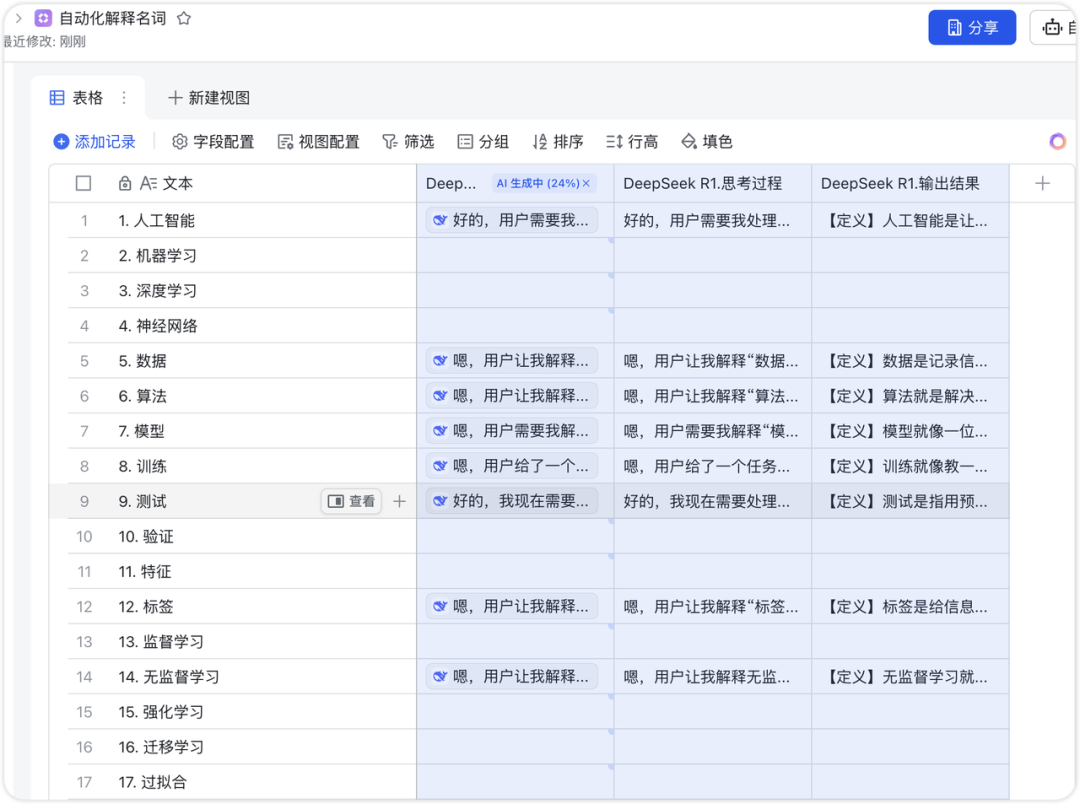Cancel AI generation at 24% progress
The height and width of the screenshot is (804, 1080).
pyautogui.click(x=586, y=183)
